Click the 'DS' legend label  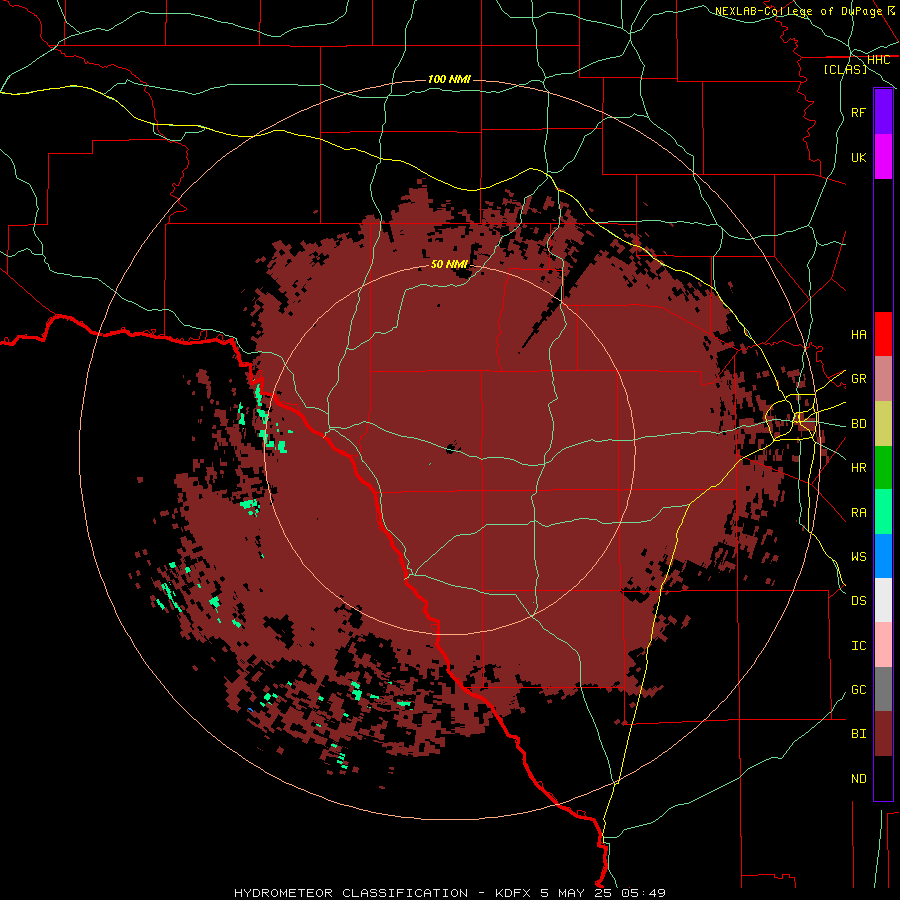click(x=858, y=601)
